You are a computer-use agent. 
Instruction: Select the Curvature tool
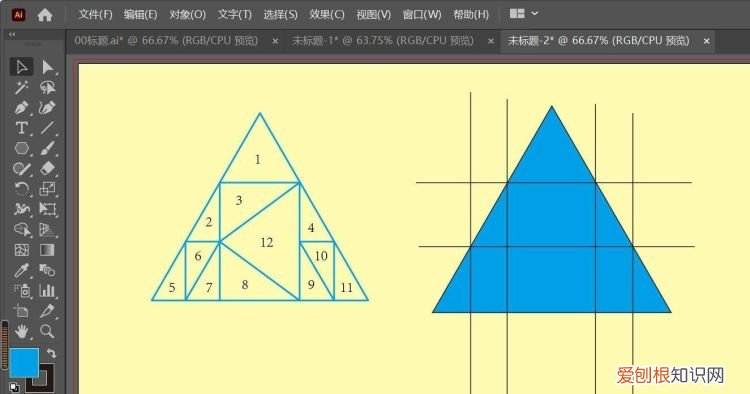(47, 108)
